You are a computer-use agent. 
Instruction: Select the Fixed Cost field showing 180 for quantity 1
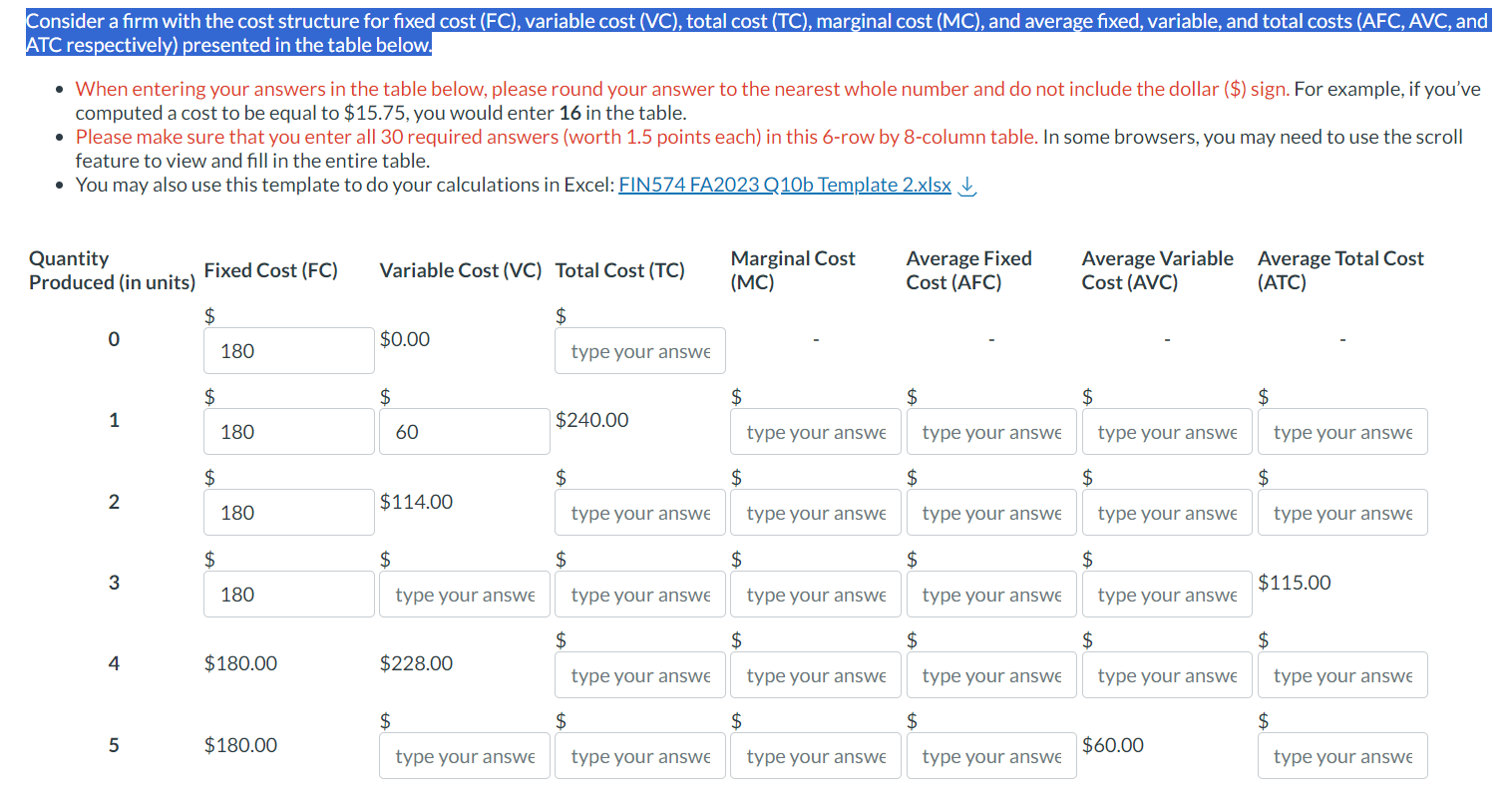288,431
